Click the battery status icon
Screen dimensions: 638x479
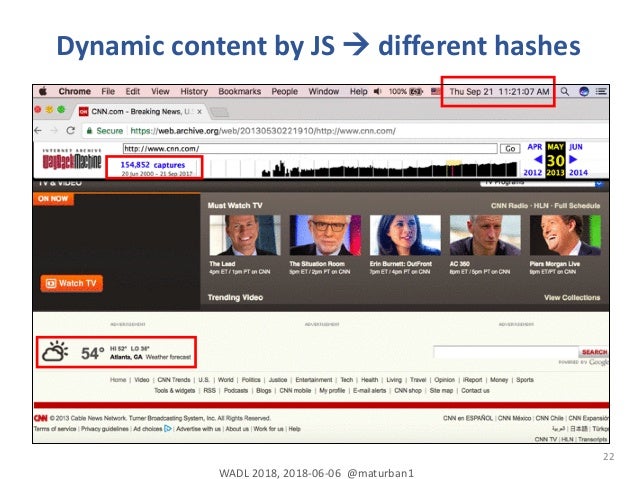416,92
